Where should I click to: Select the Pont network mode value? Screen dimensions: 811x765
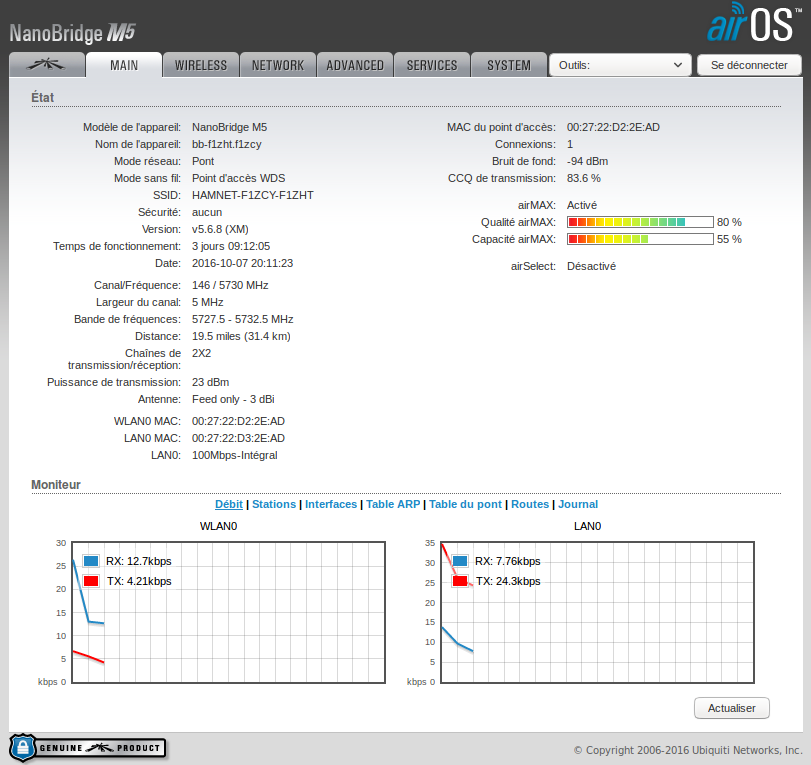coord(203,161)
